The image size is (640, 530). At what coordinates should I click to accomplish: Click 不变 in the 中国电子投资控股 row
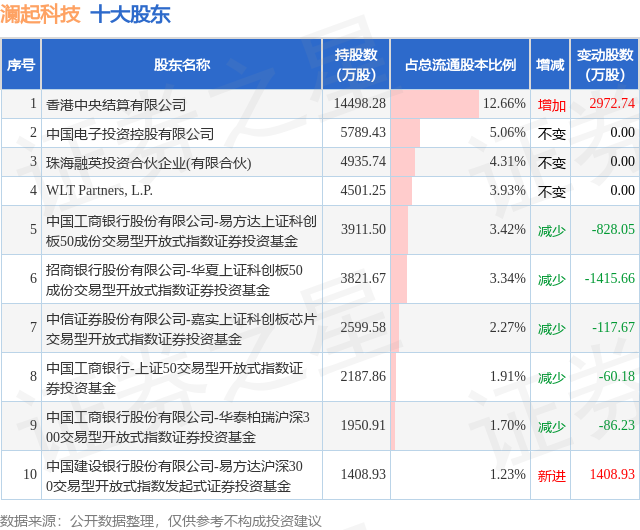(551, 134)
